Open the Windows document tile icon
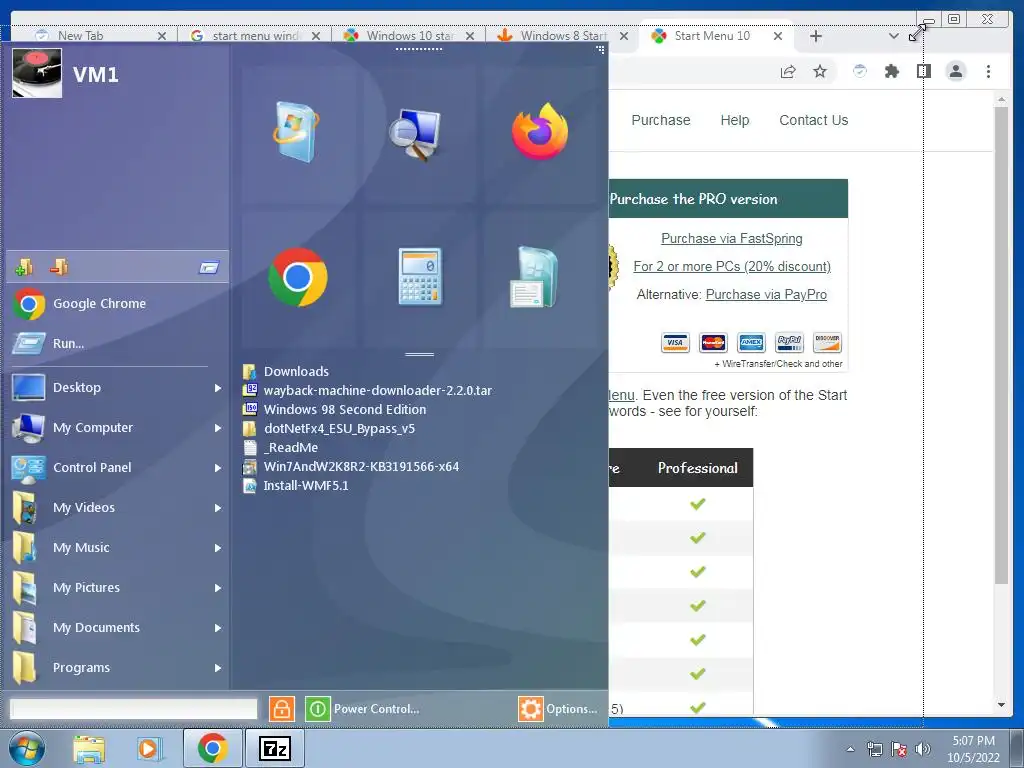Image resolution: width=1024 pixels, height=768 pixels. pos(534,277)
